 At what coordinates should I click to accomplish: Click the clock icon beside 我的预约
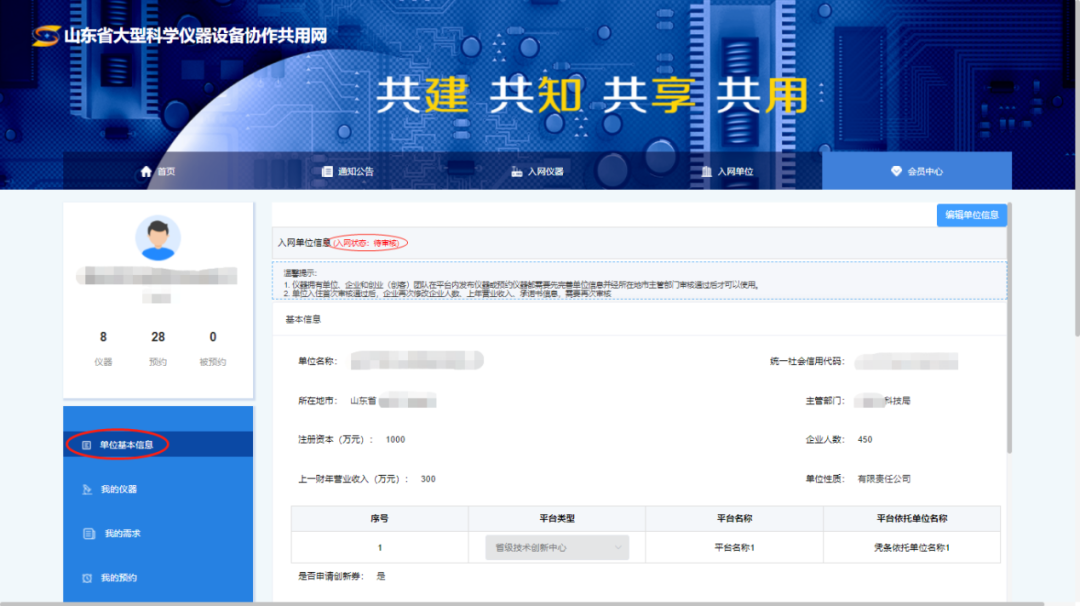pos(87,578)
